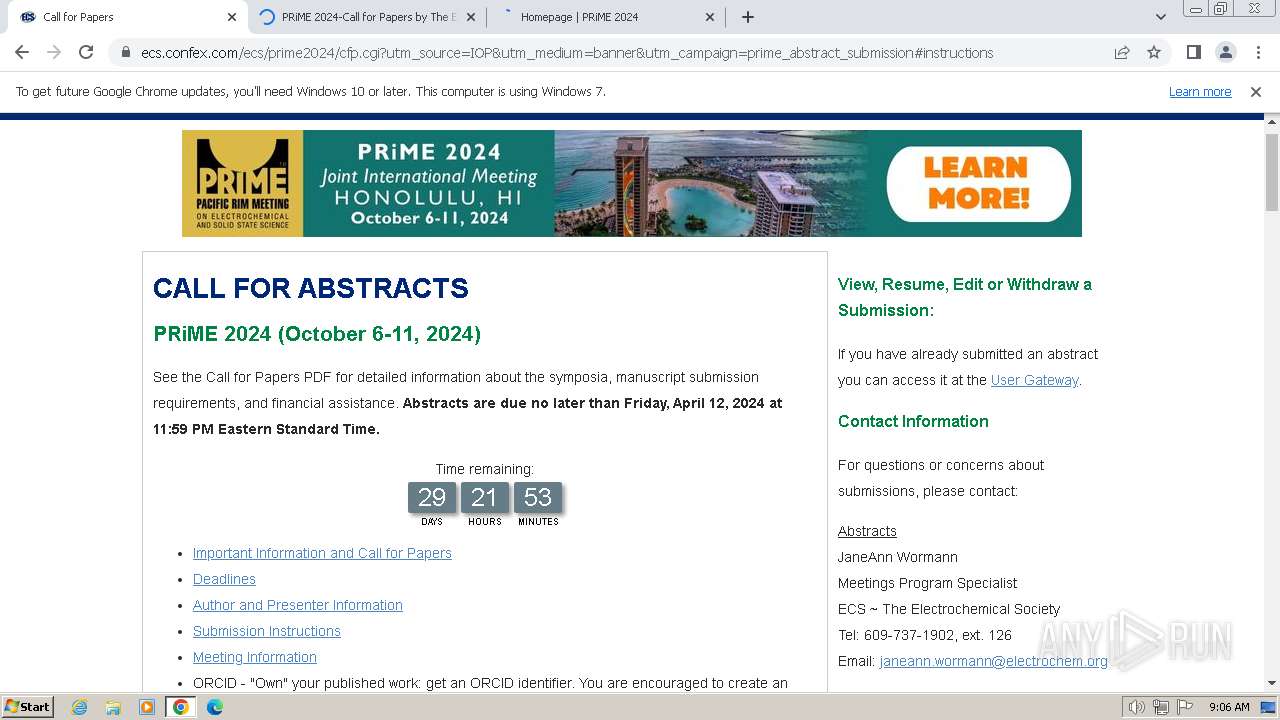The height and width of the screenshot is (720, 1280).
Task: Click the address bar URL field
Action: coord(567,53)
